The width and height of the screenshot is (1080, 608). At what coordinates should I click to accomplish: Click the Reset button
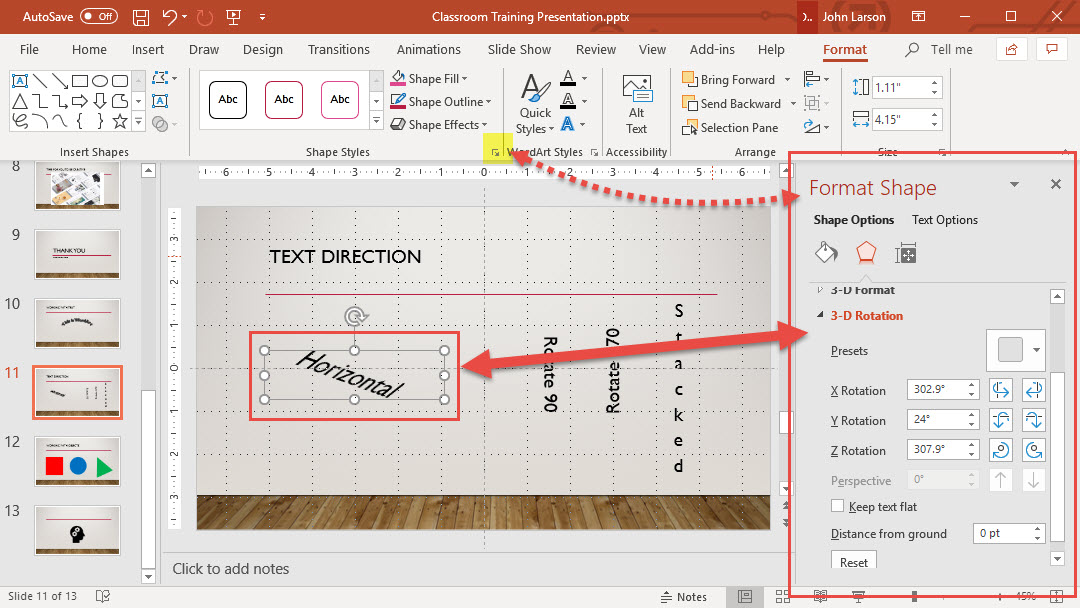(x=853, y=562)
